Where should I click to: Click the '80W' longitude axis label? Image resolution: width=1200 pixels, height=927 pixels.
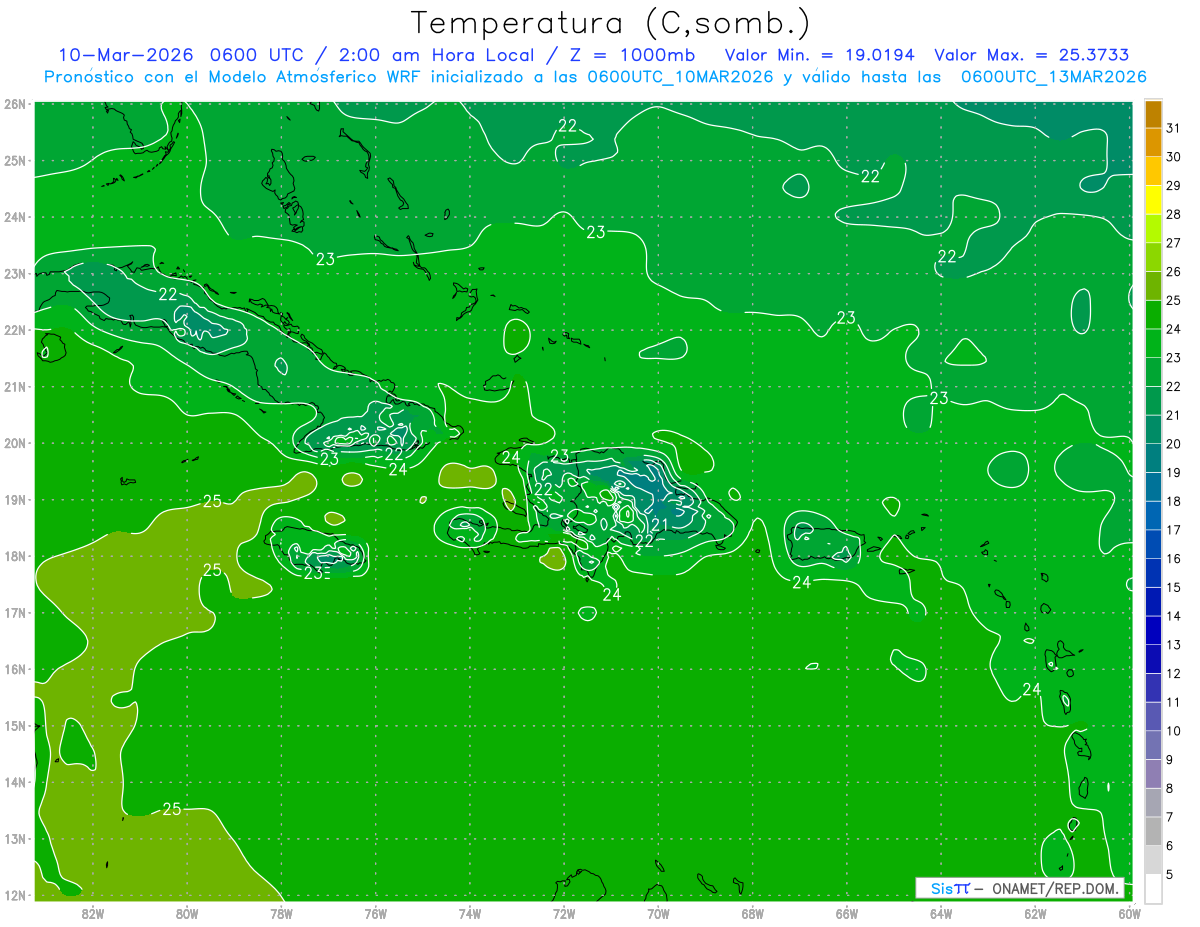(x=187, y=913)
